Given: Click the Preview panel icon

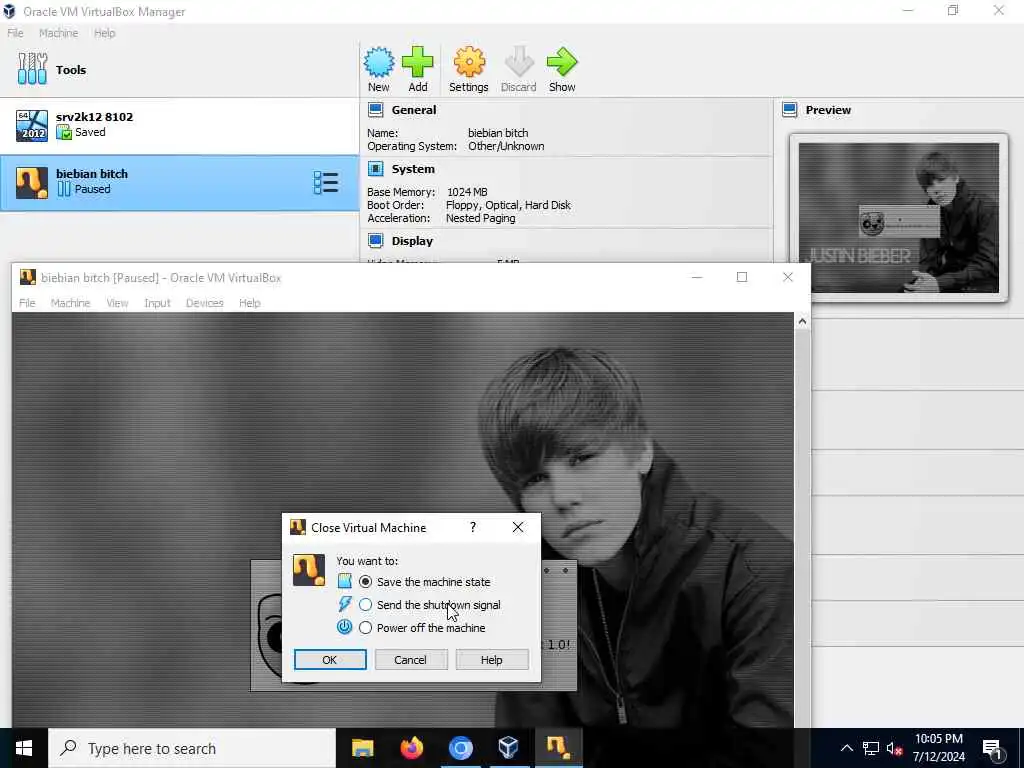Looking at the screenshot, I should (790, 110).
